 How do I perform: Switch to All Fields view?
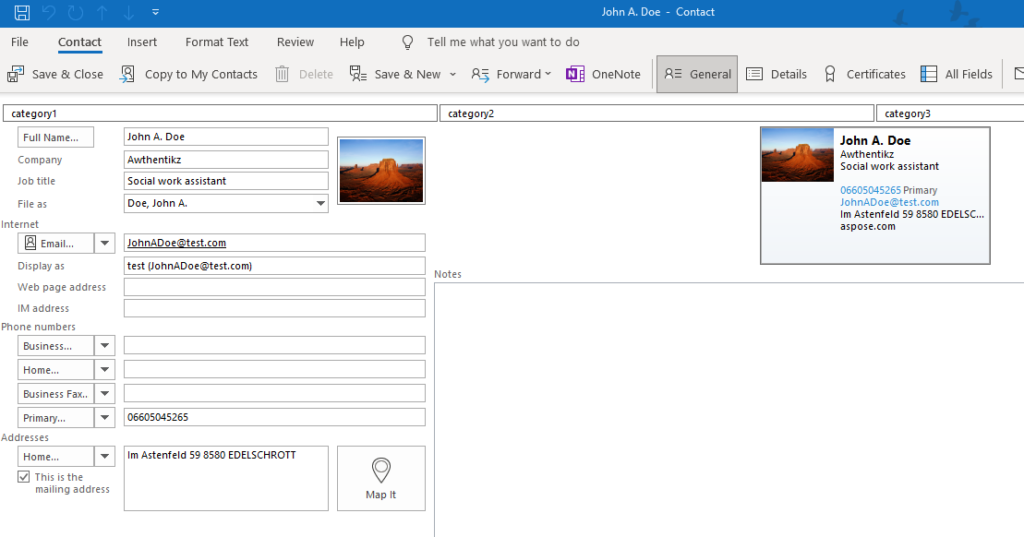956,74
